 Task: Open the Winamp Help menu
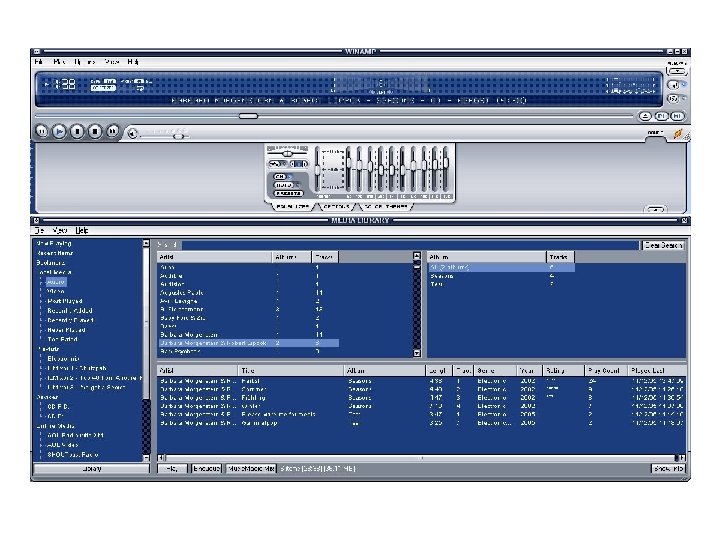(x=133, y=62)
